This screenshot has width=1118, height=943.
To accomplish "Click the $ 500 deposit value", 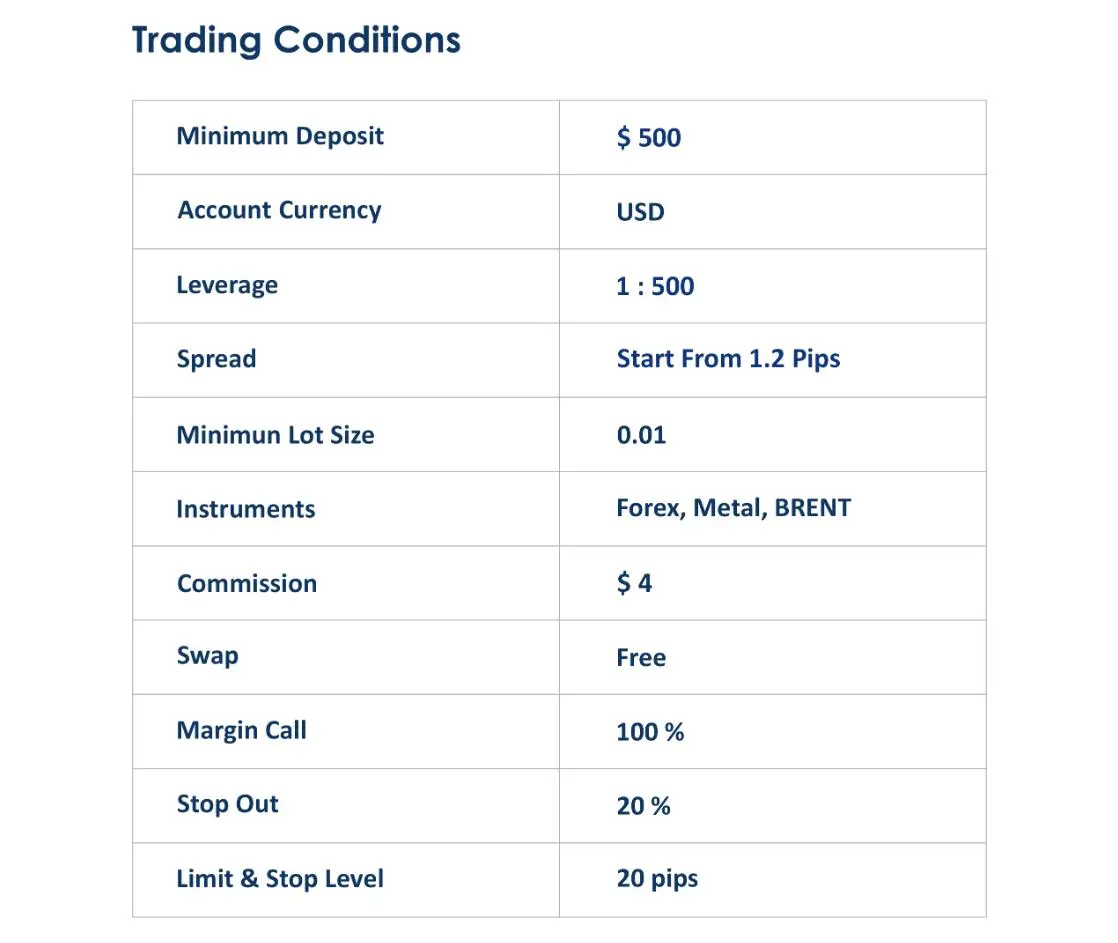I will tap(649, 138).
